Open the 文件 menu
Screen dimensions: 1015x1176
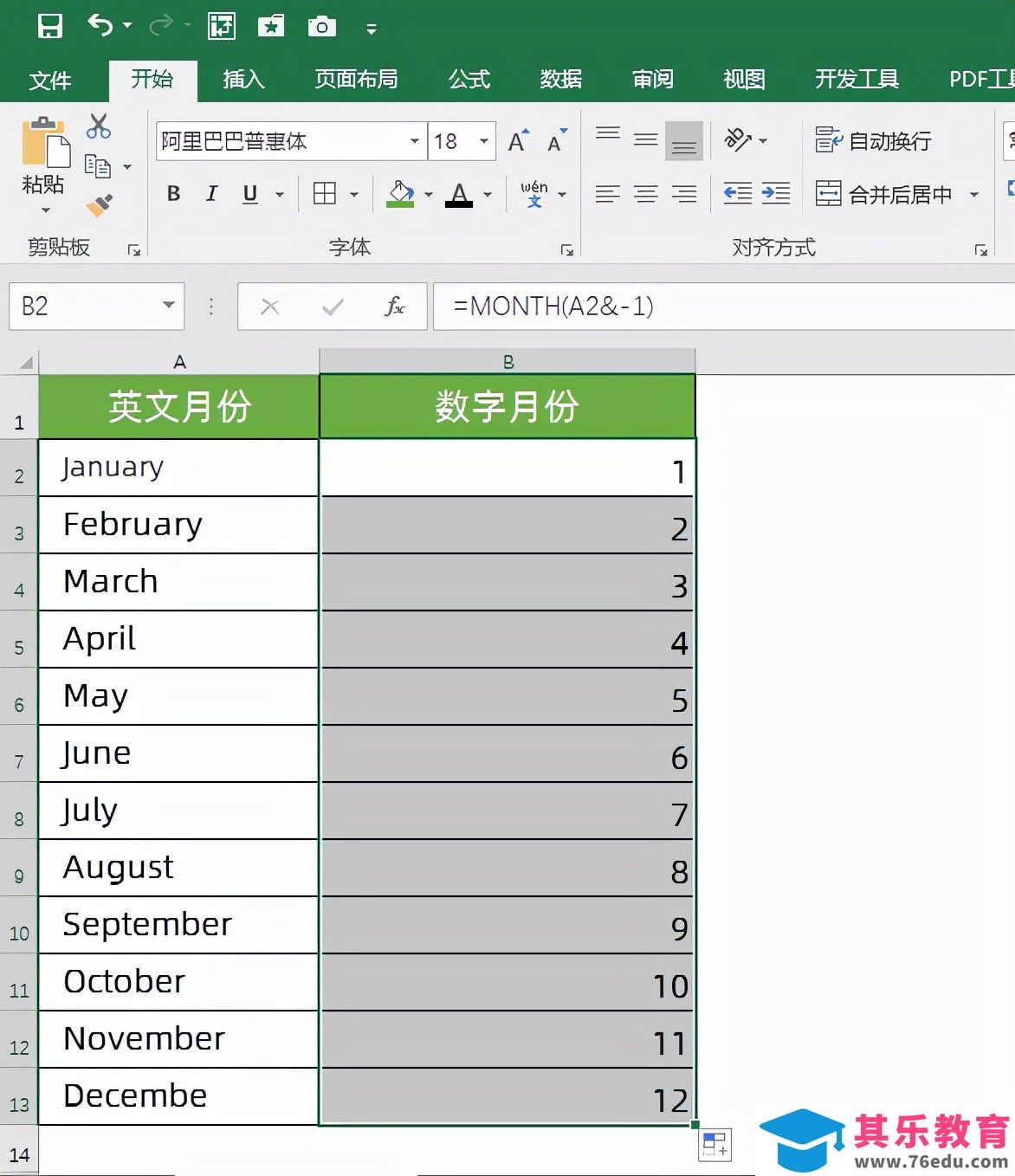pyautogui.click(x=49, y=81)
